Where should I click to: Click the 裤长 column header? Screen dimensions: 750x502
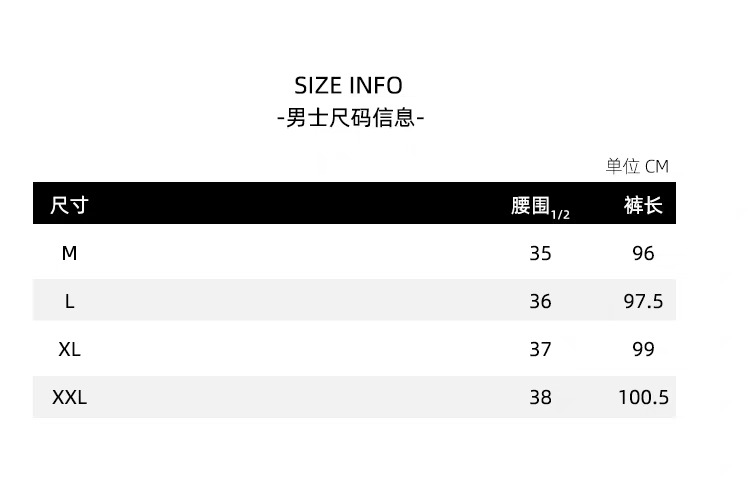click(643, 205)
